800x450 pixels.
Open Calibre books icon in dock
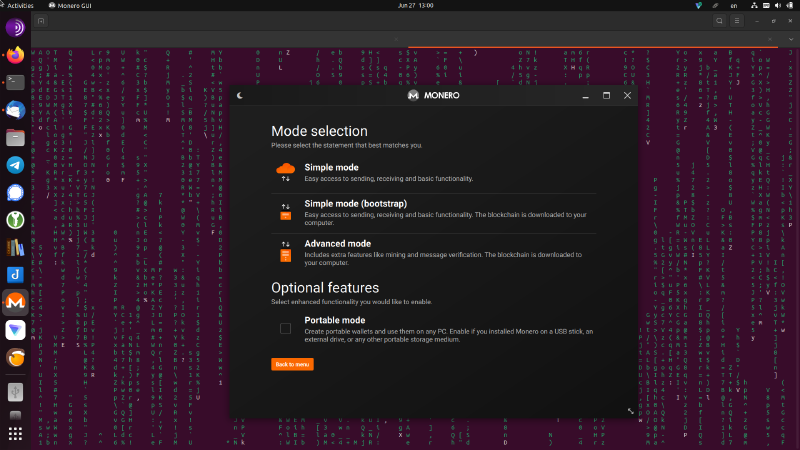tap(15, 247)
